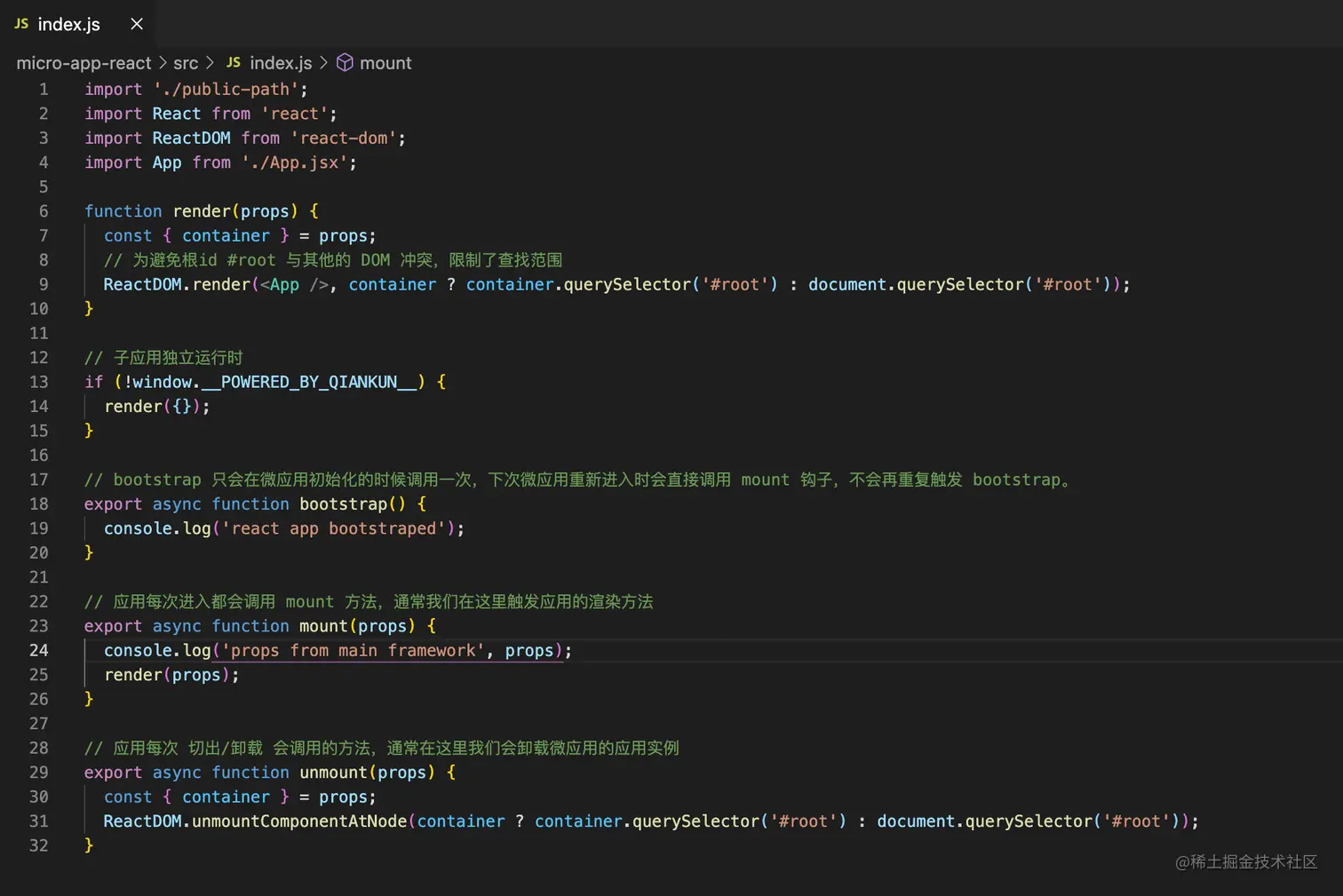The image size is (1343, 896).
Task: Click the closing brace on line 10
Action: [89, 309]
